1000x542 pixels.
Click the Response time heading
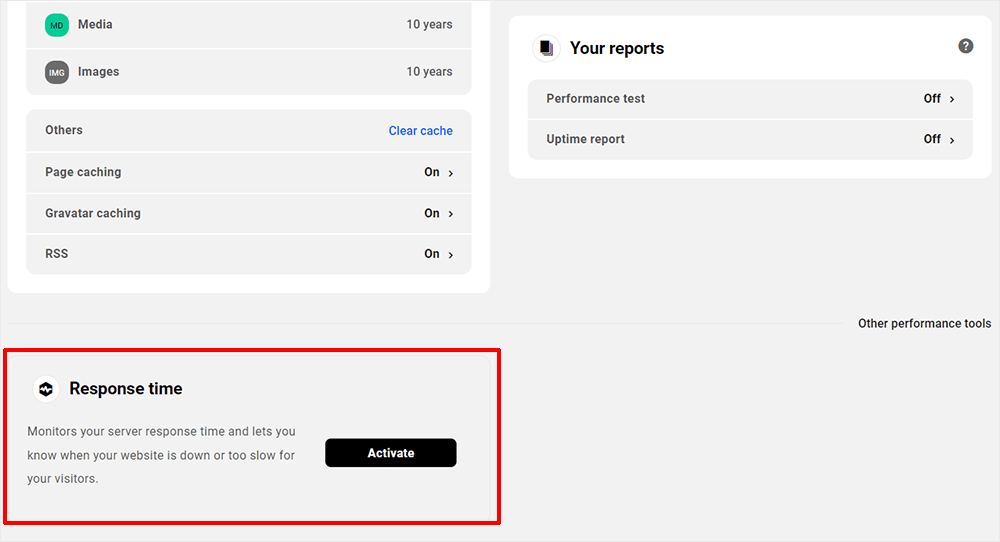pyautogui.click(x=126, y=388)
